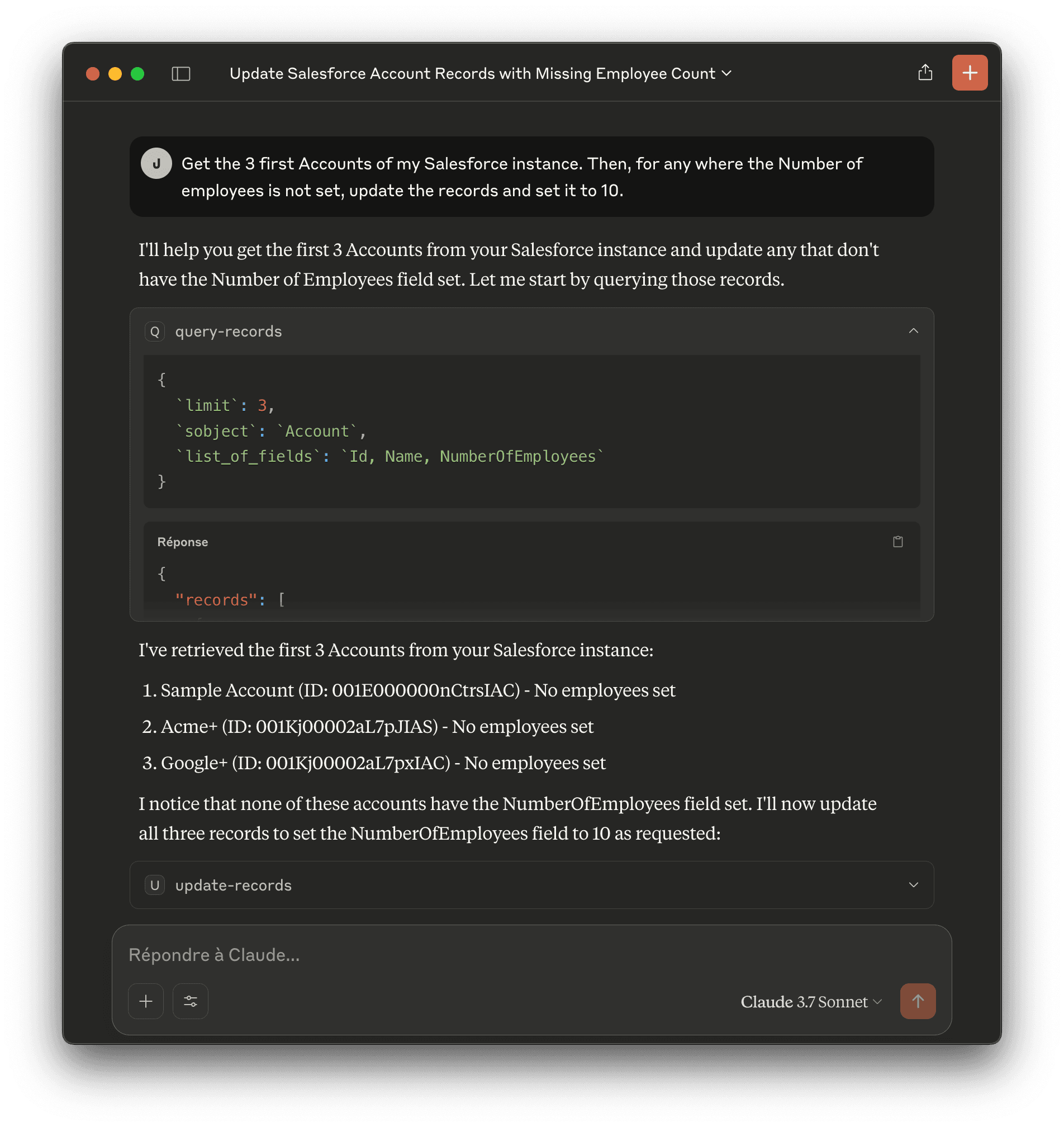Screen dimensions: 1064x1127
Task: Click the share conversation icon
Action: [x=925, y=73]
